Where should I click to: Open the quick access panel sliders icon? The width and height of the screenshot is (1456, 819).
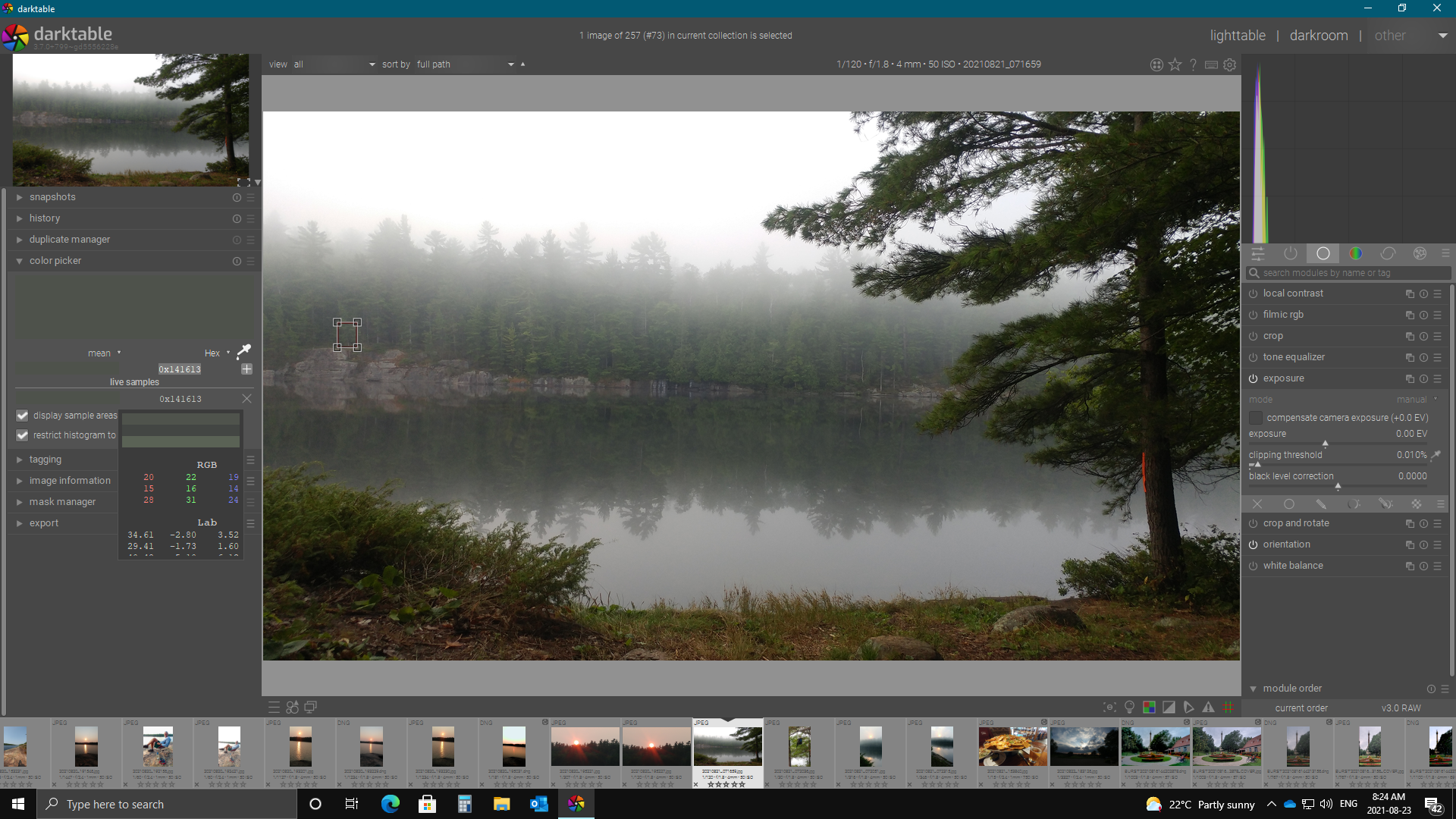(x=1258, y=253)
